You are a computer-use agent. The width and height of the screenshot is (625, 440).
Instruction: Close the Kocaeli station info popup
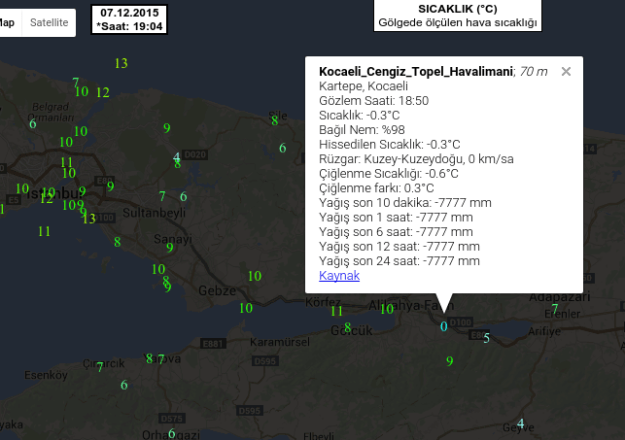(566, 71)
